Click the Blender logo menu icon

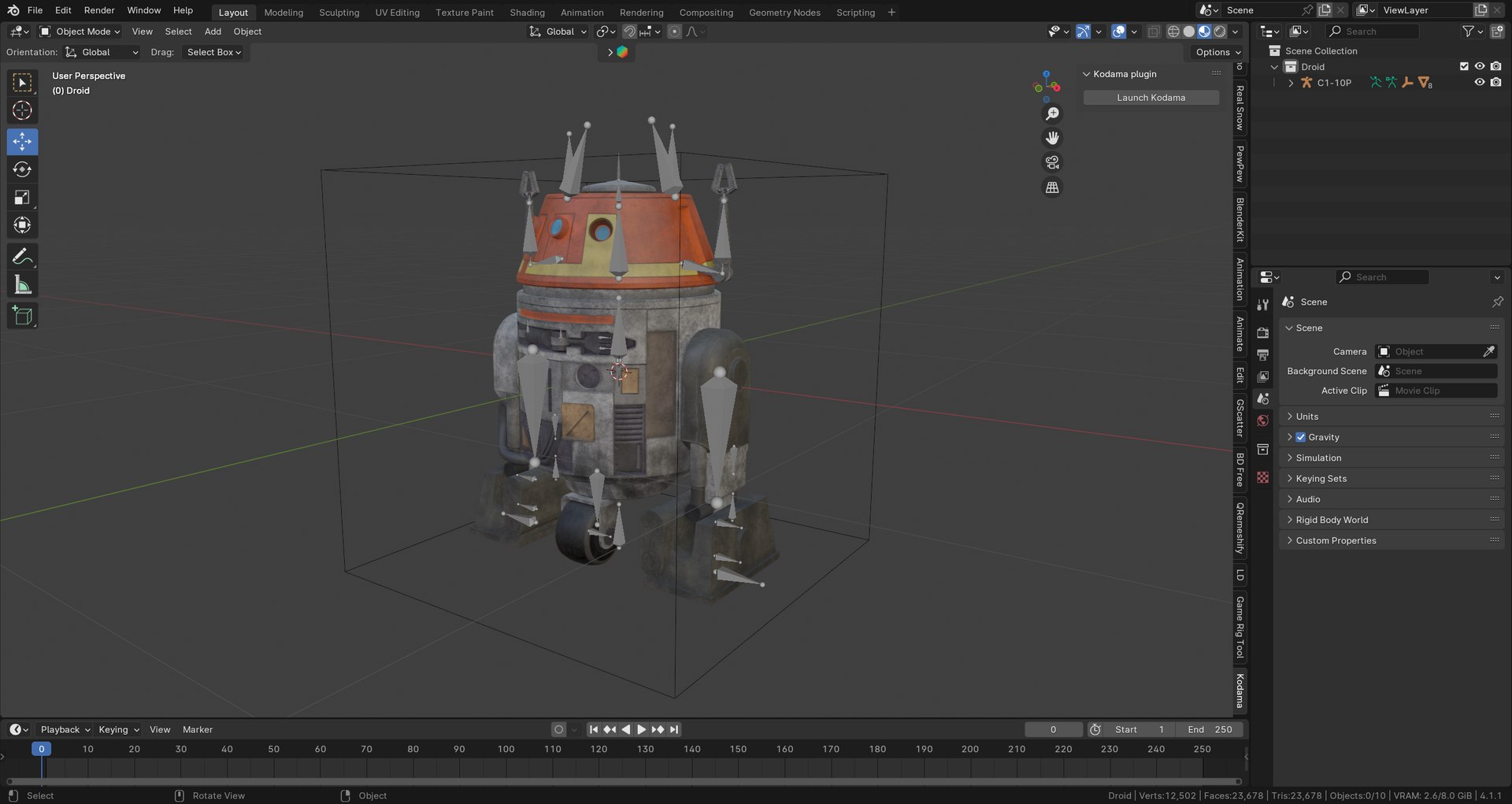[x=13, y=10]
